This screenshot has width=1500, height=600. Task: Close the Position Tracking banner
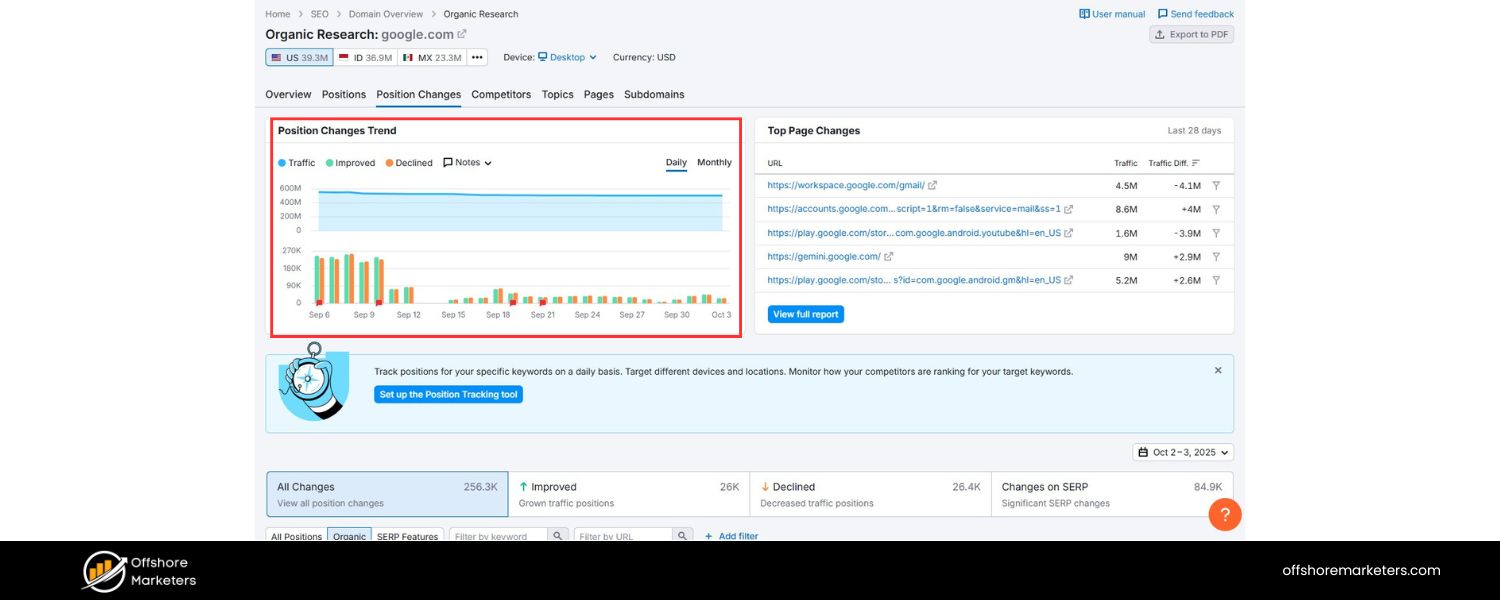[x=1218, y=370]
